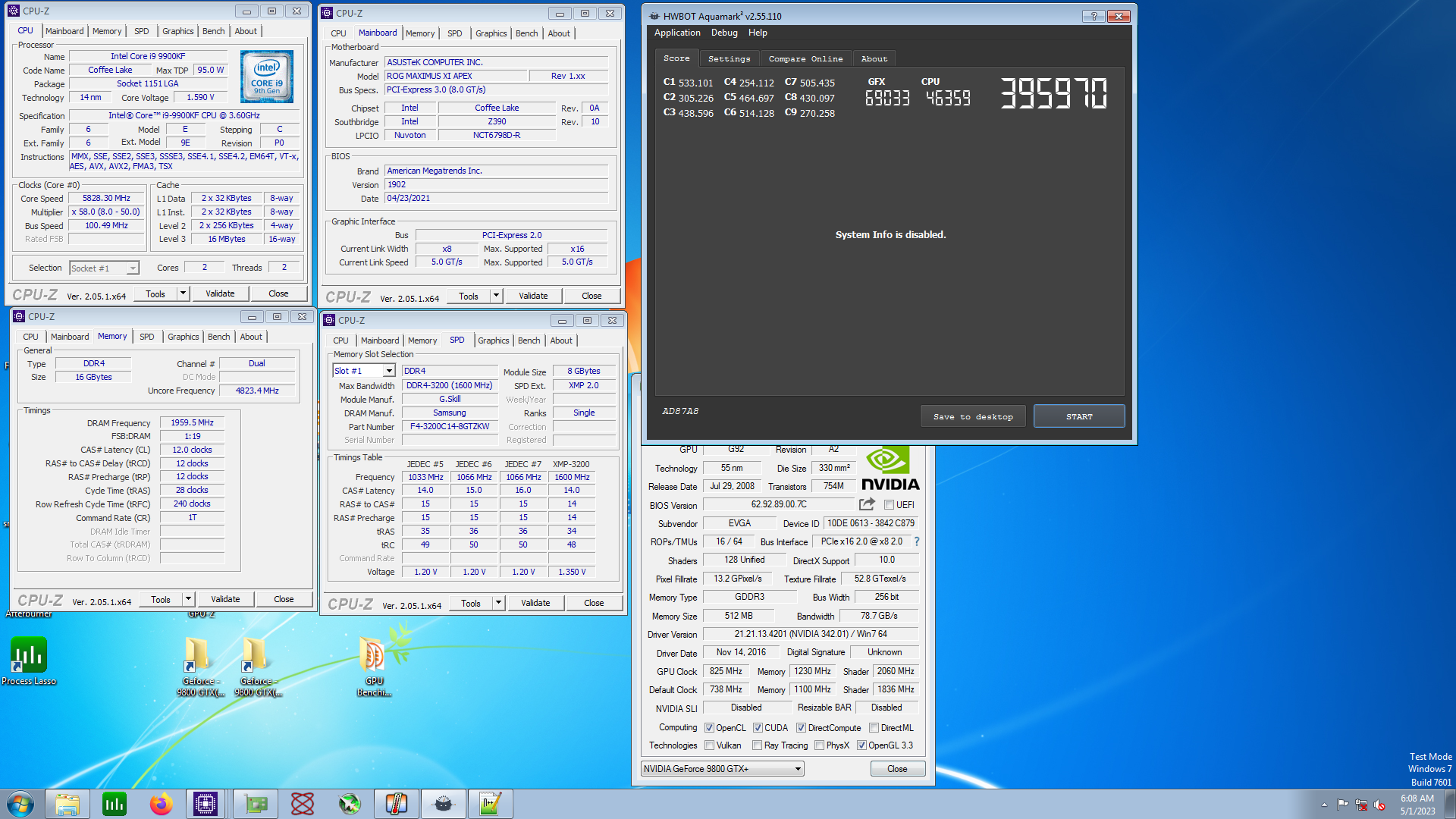The image size is (1456, 819).
Task: Expand Tools arrow in Memory tab window
Action: (188, 599)
